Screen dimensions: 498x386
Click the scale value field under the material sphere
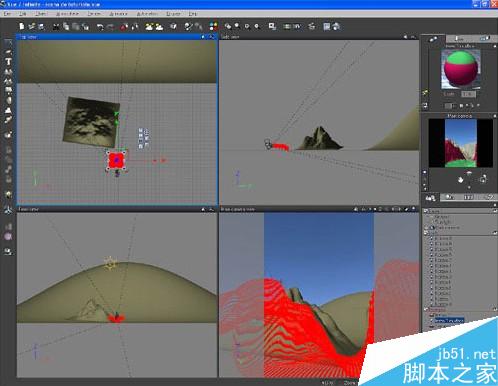click(468, 94)
